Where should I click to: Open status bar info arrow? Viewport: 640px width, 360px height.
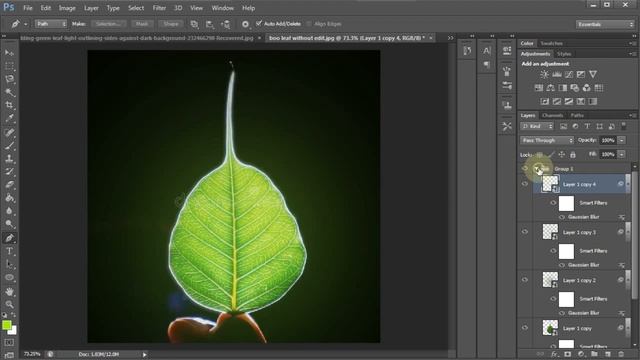(144, 354)
